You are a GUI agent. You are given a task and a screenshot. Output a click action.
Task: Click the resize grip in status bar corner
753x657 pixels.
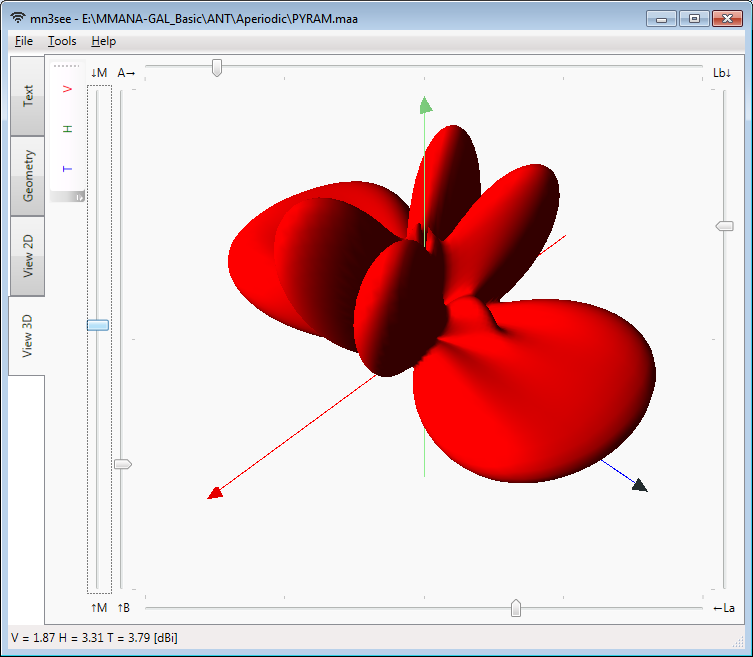click(738, 642)
